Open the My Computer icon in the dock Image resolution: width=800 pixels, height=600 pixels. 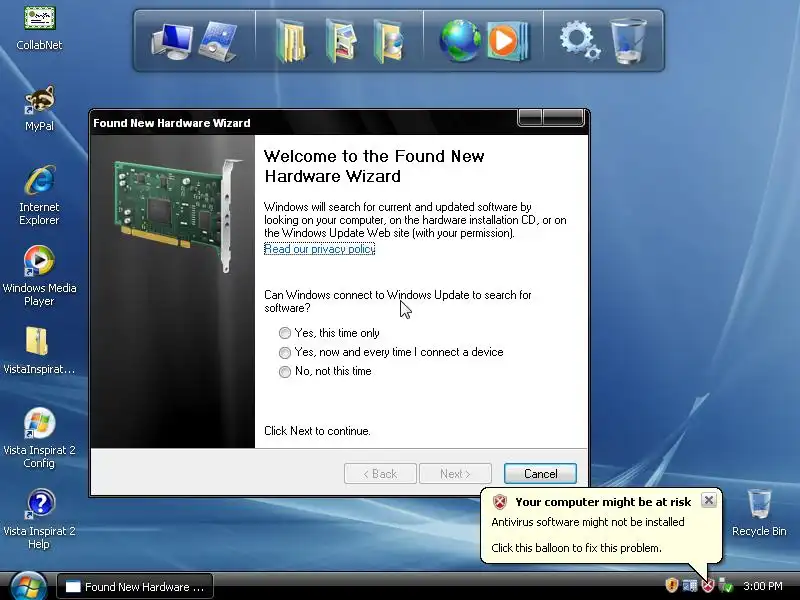coord(172,42)
